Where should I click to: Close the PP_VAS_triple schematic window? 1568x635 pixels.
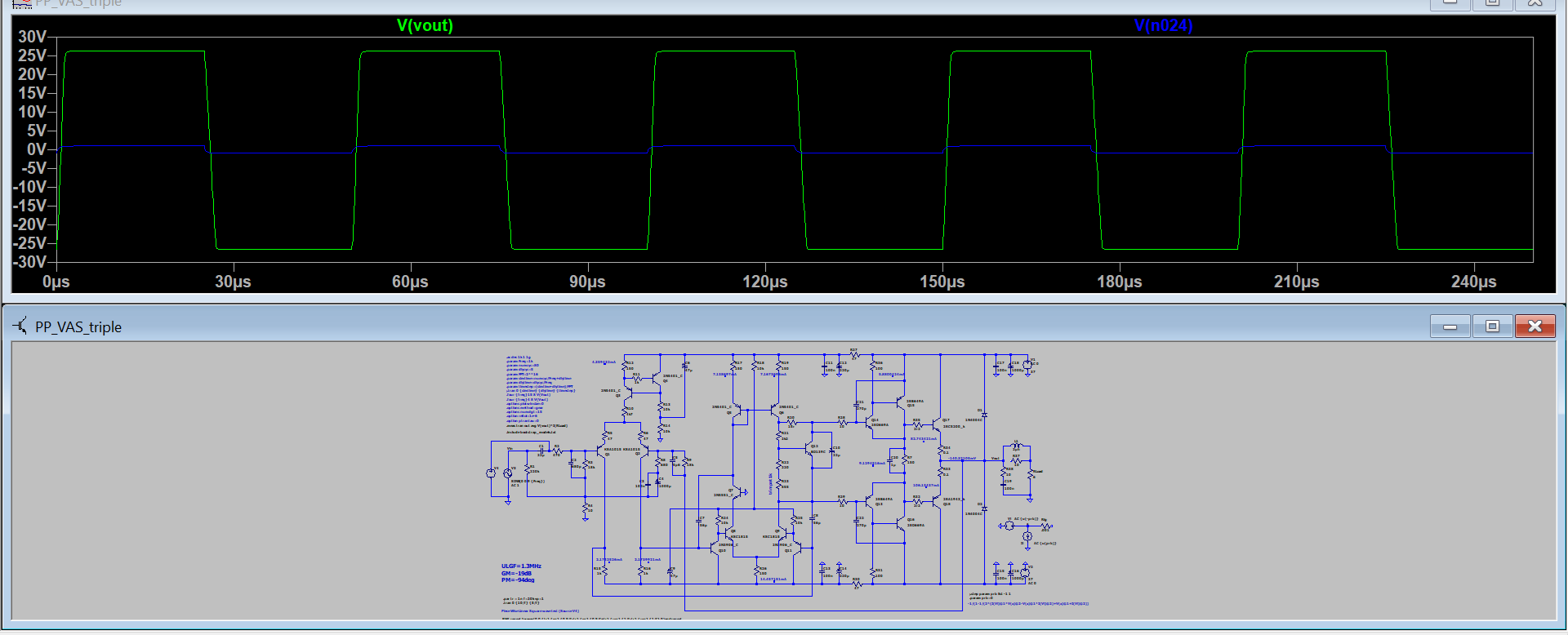point(1535,326)
